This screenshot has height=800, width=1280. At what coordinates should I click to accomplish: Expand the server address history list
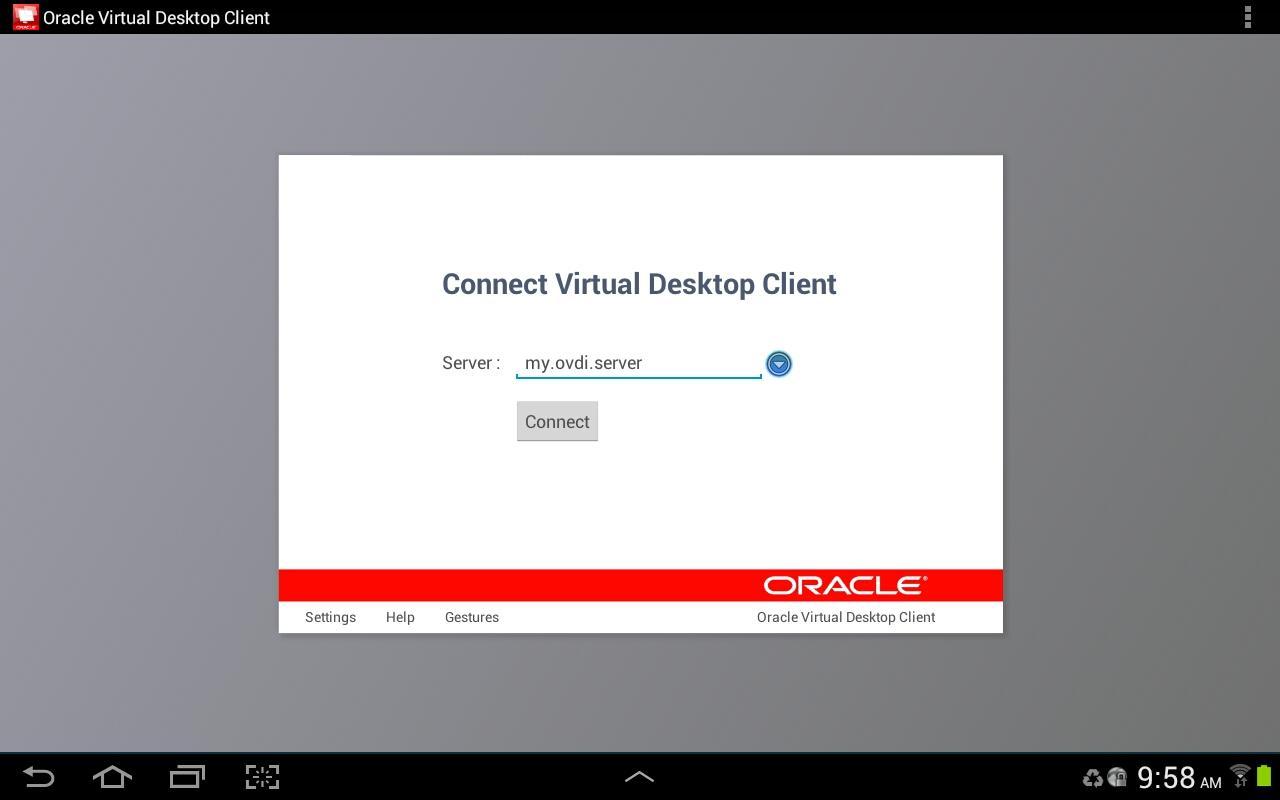[778, 363]
